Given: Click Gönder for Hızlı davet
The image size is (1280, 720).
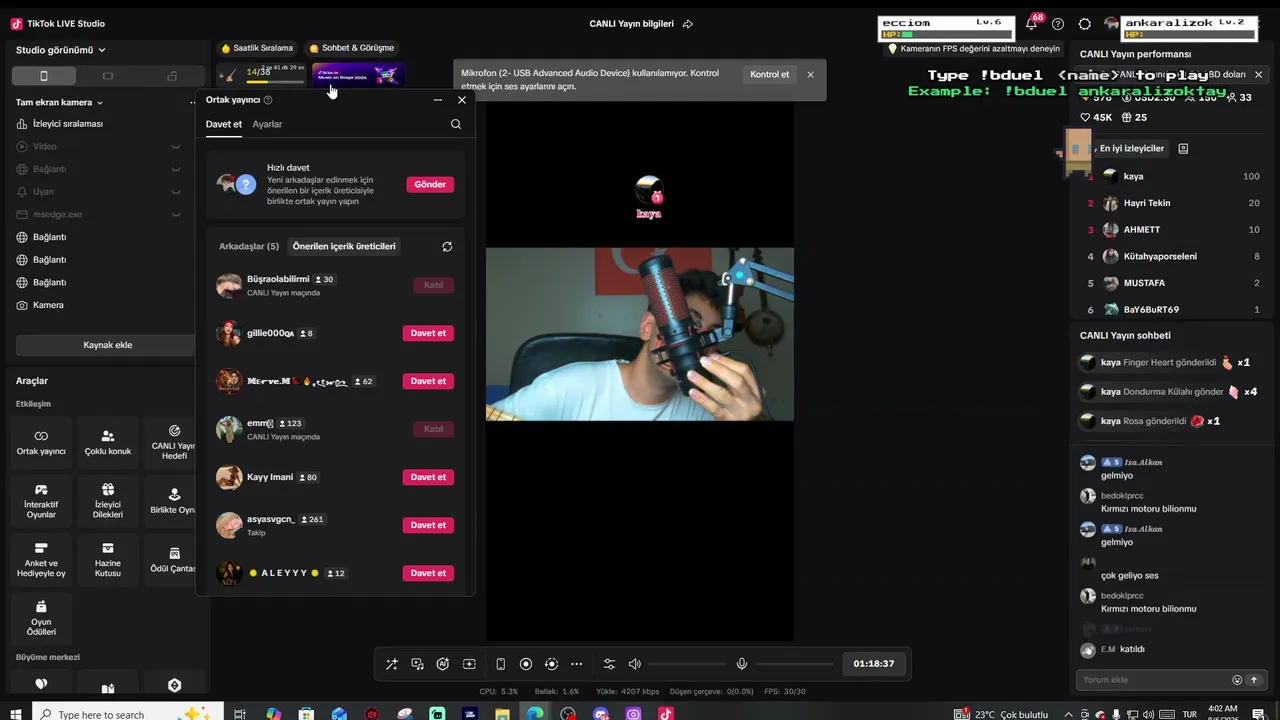Looking at the screenshot, I should pos(430,184).
